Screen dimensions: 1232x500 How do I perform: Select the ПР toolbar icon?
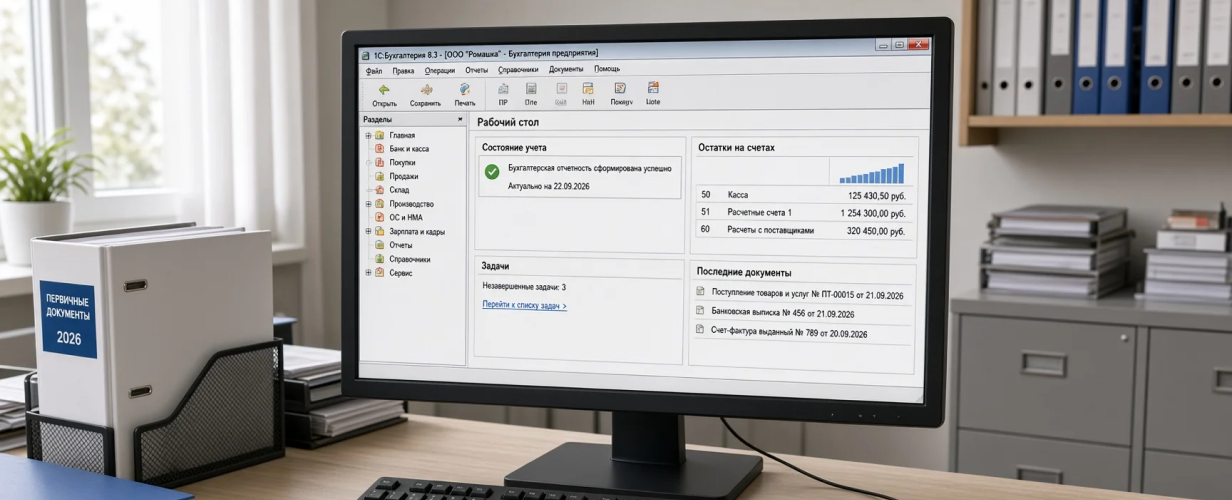coord(503,89)
